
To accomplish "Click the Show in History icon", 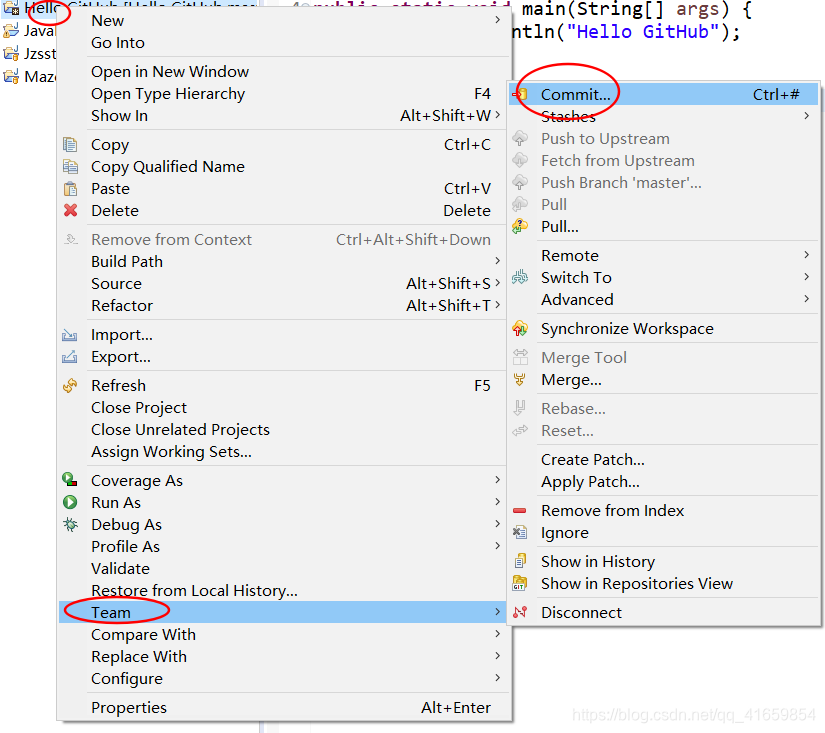I will [520, 561].
